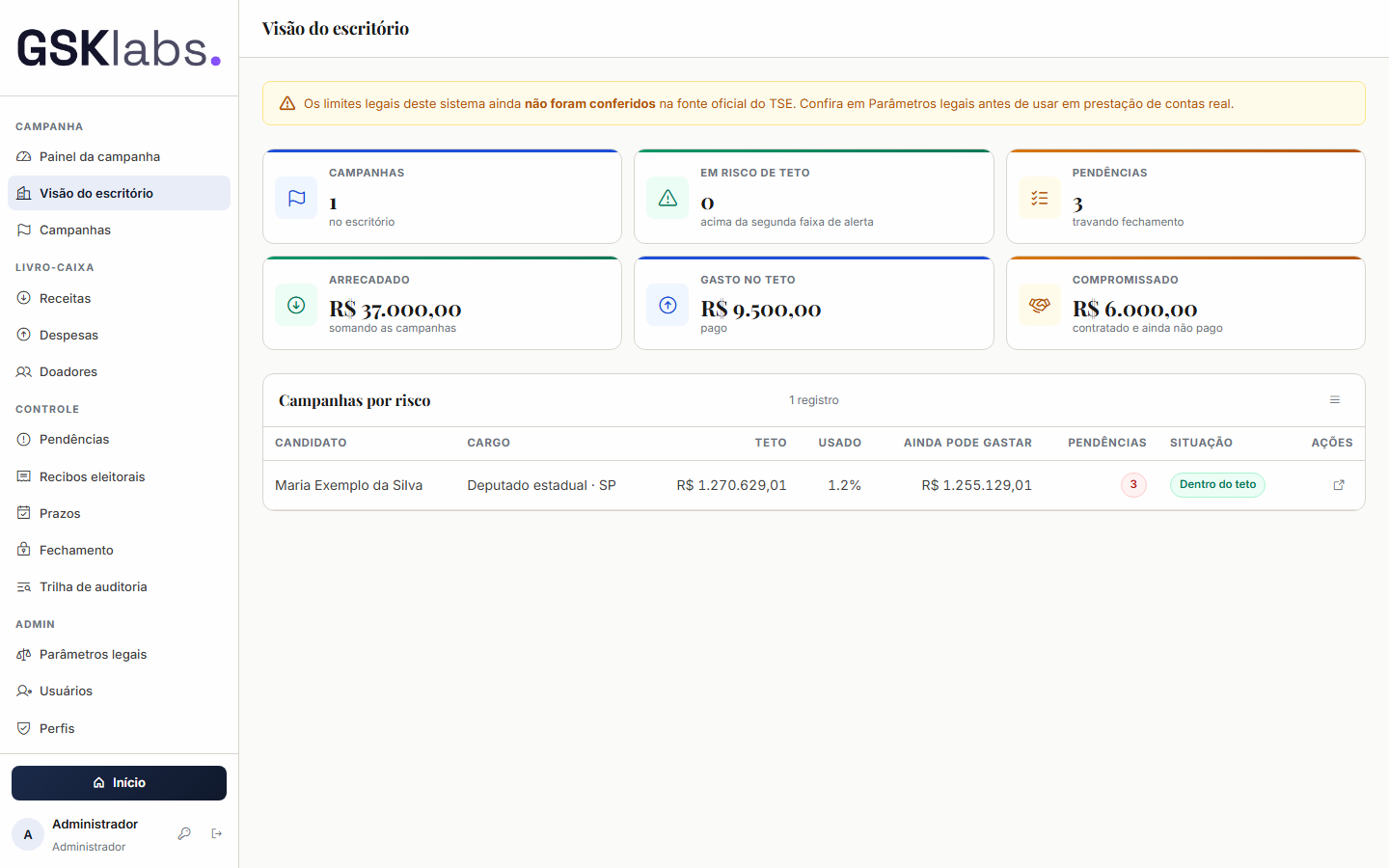1389x868 pixels.
Task: Click the 1.2% usado value
Action: click(845, 485)
